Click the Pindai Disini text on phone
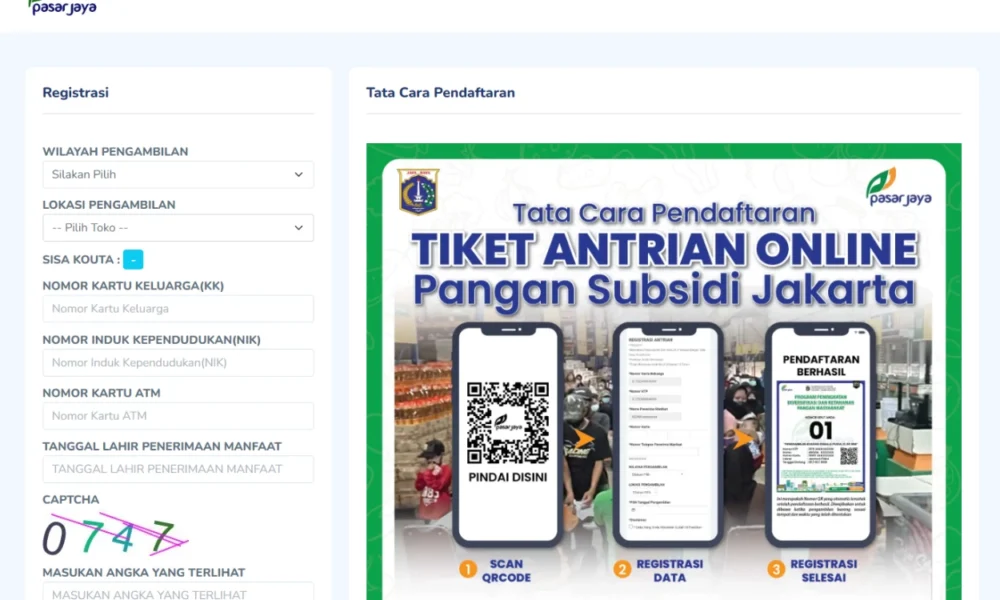1000x600 pixels. (508, 477)
